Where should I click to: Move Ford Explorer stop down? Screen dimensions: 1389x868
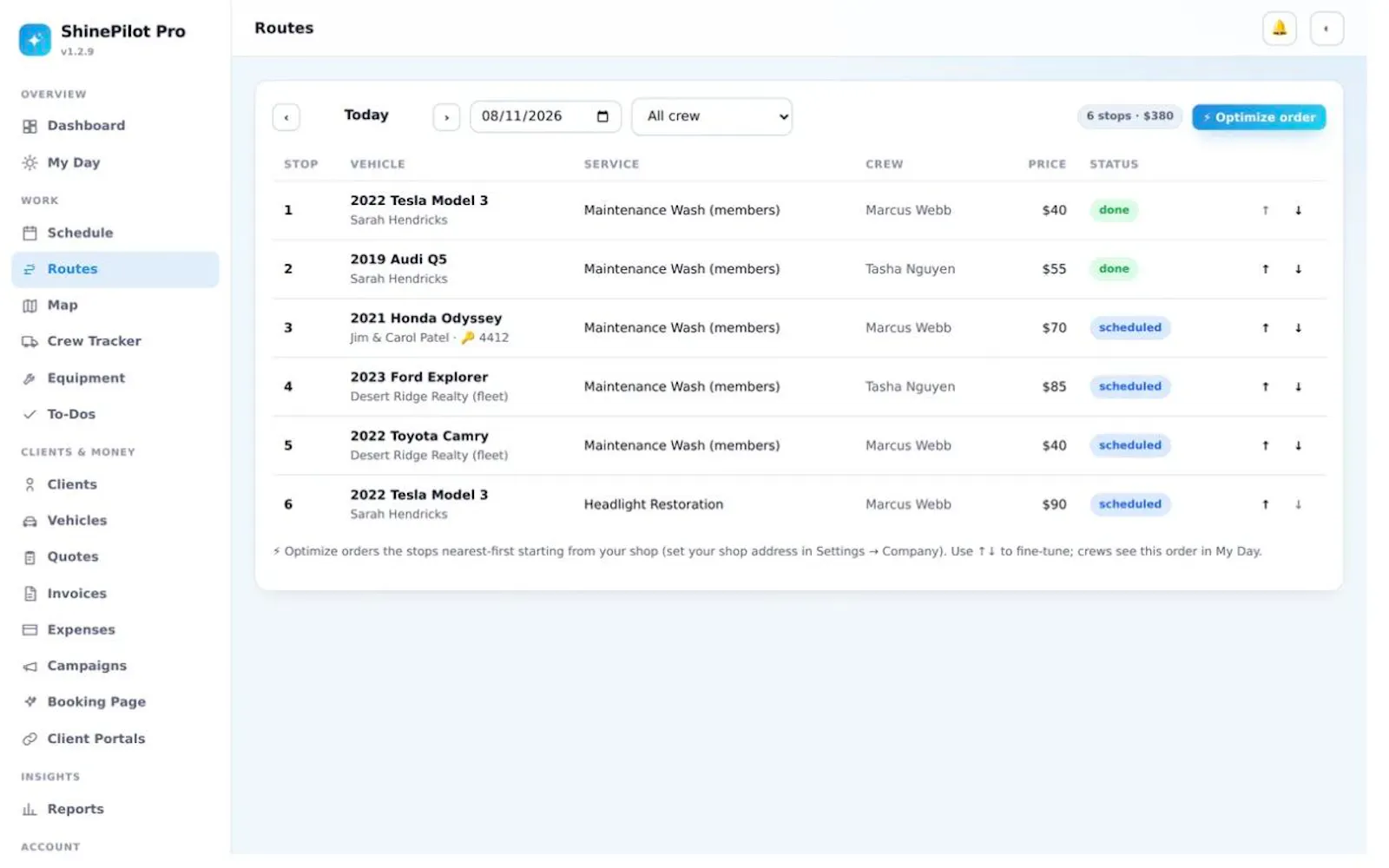(x=1298, y=387)
